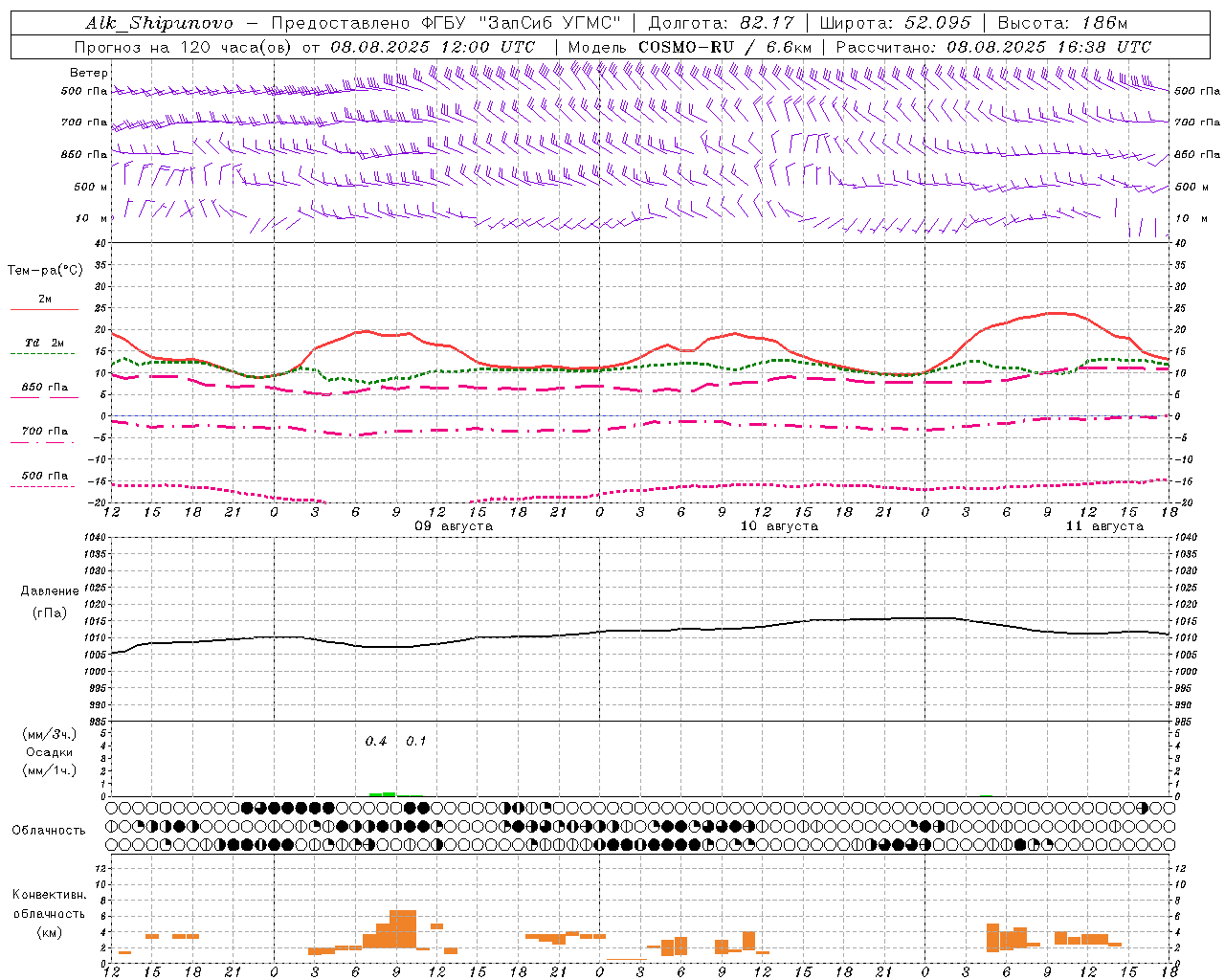This screenshot has width=1225, height=980.
Task: Click the 0.1 precipitation amount
Action: pyautogui.click(x=415, y=742)
